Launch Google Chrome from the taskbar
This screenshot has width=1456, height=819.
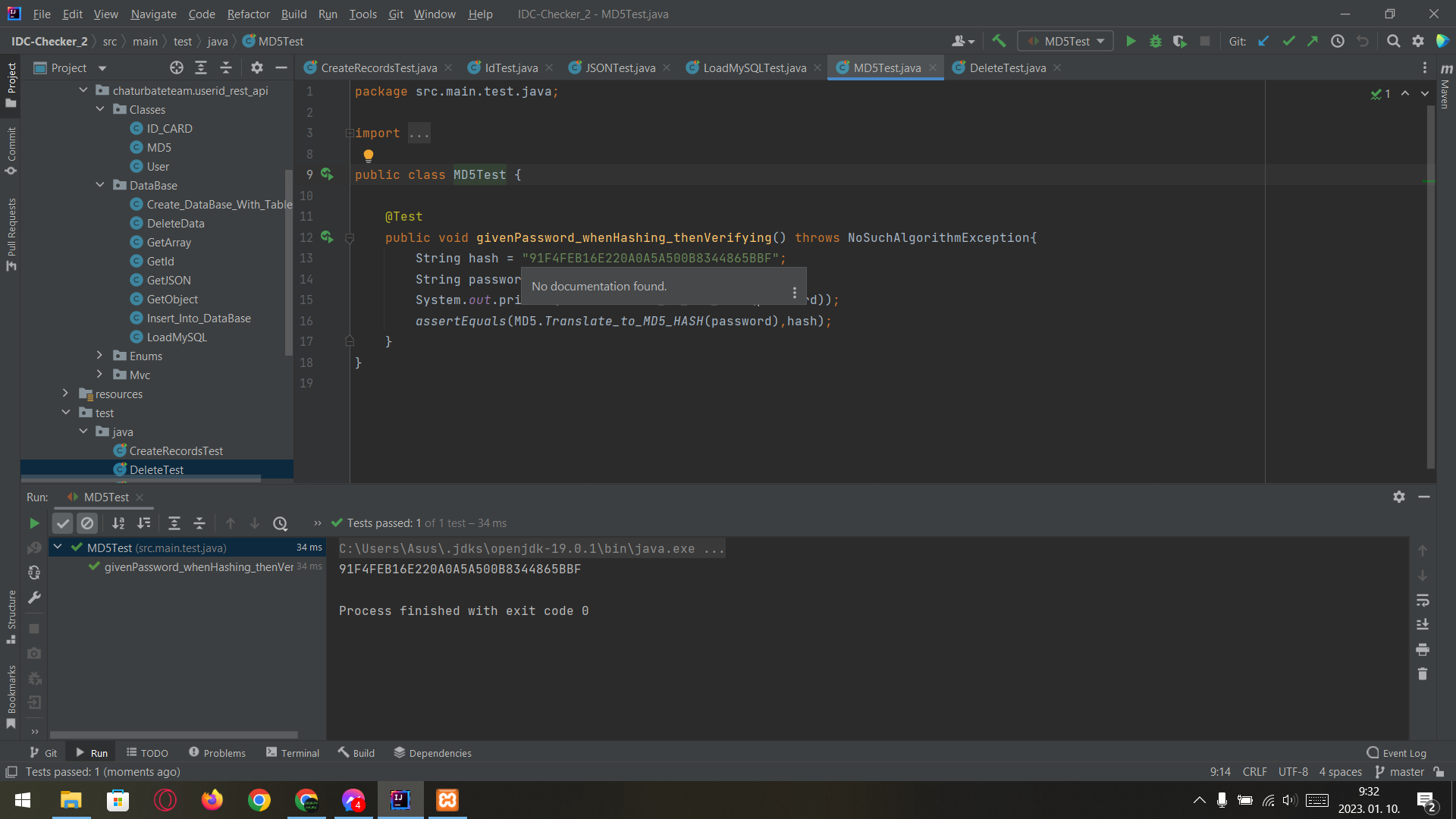[x=259, y=800]
